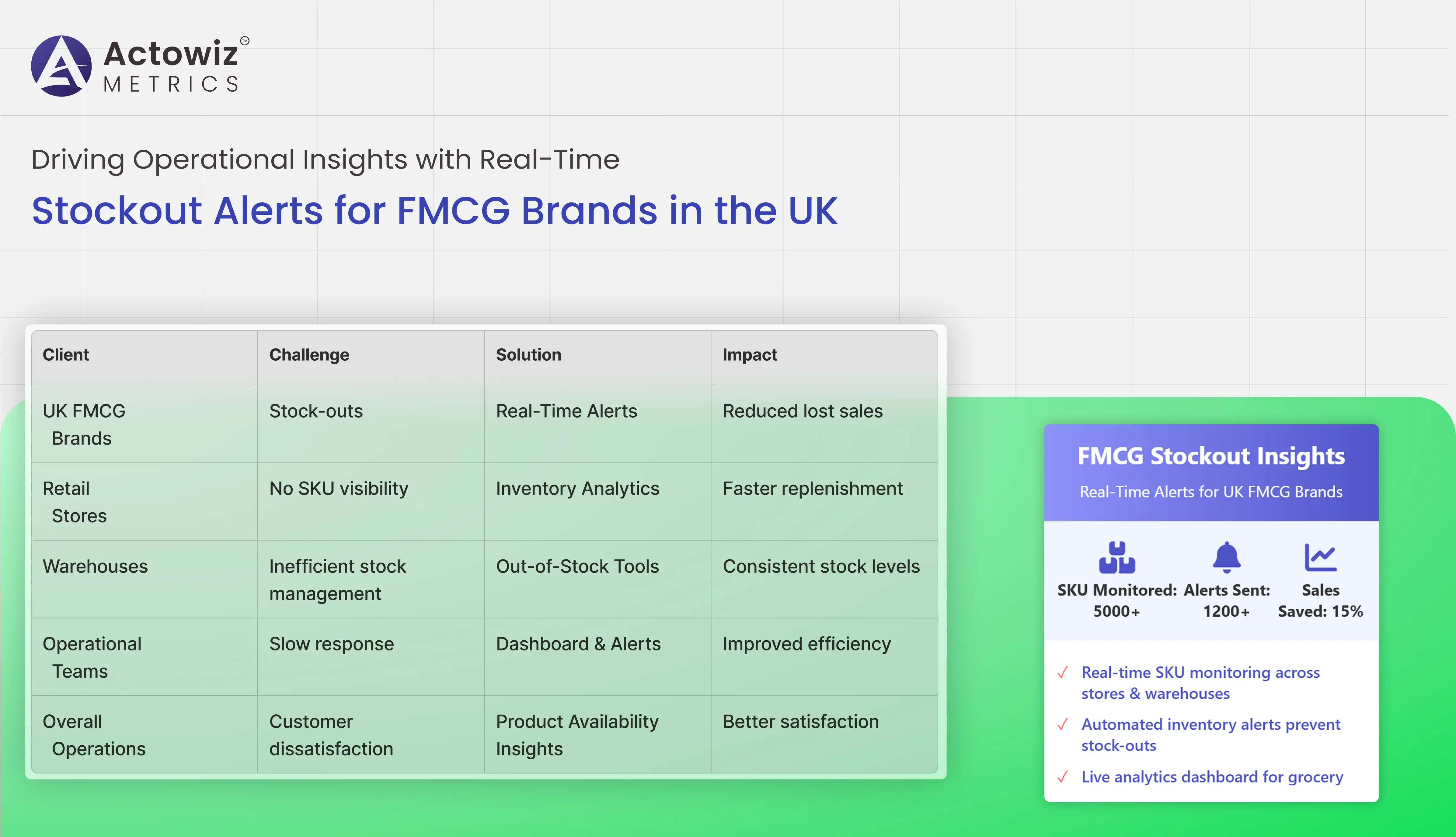This screenshot has height=837, width=1456.
Task: Click the registered trademark symbol by Actowiz
Action: 245,41
